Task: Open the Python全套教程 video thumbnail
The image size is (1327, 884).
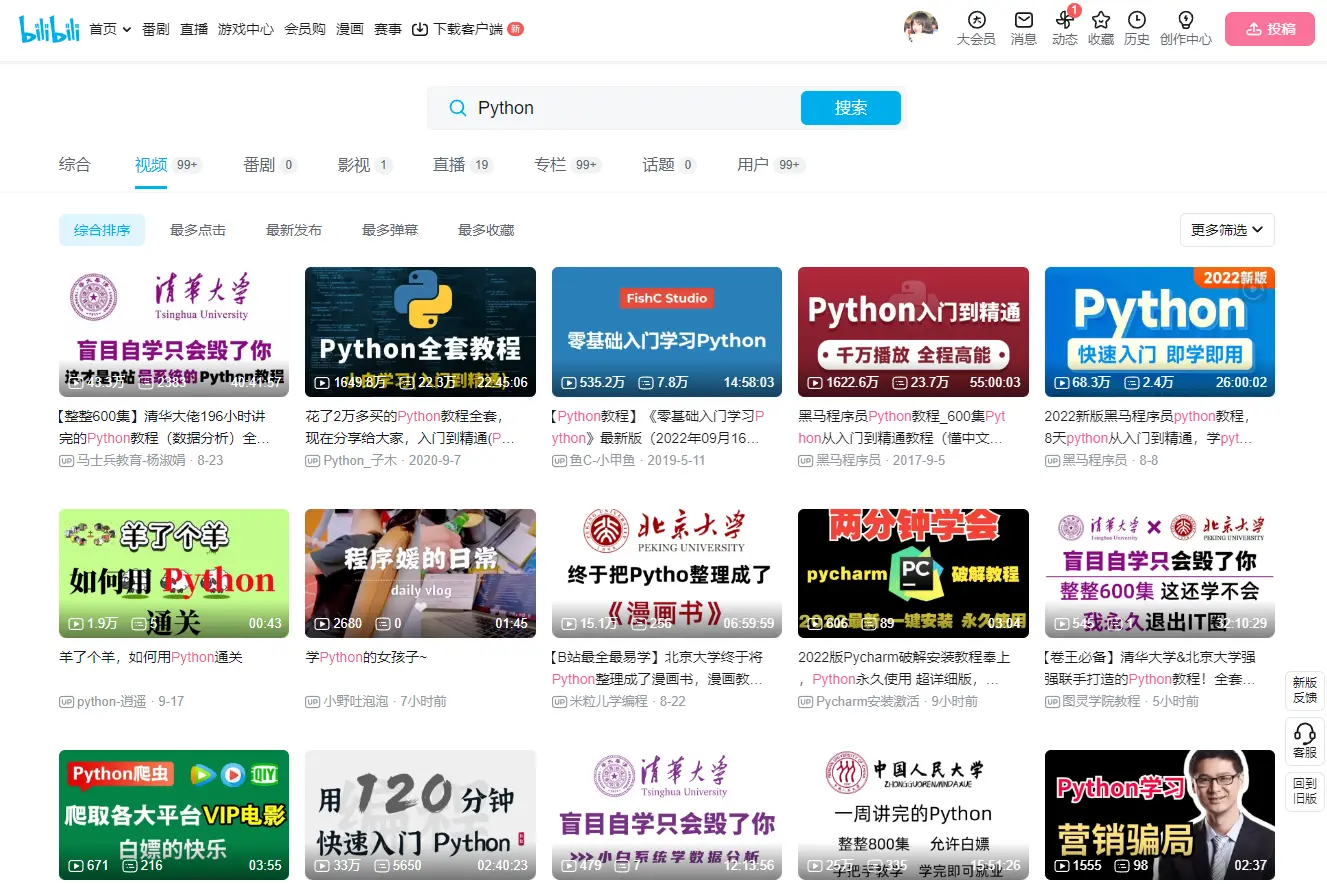Action: [420, 332]
